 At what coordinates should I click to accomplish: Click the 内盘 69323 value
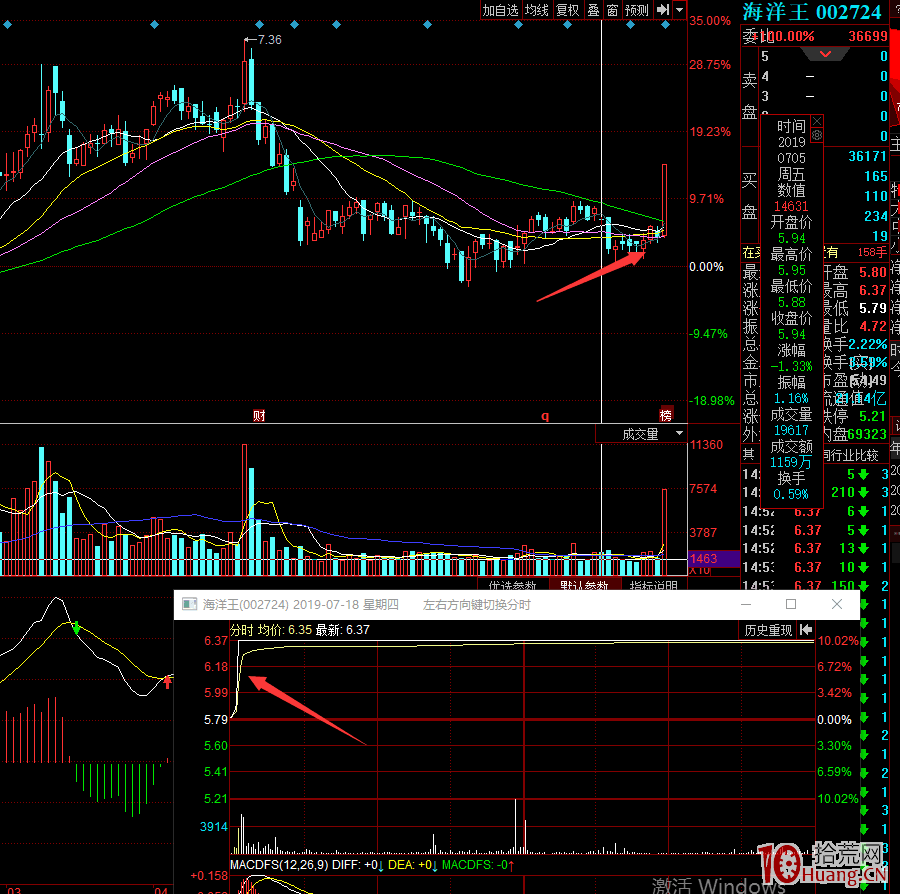pos(867,434)
